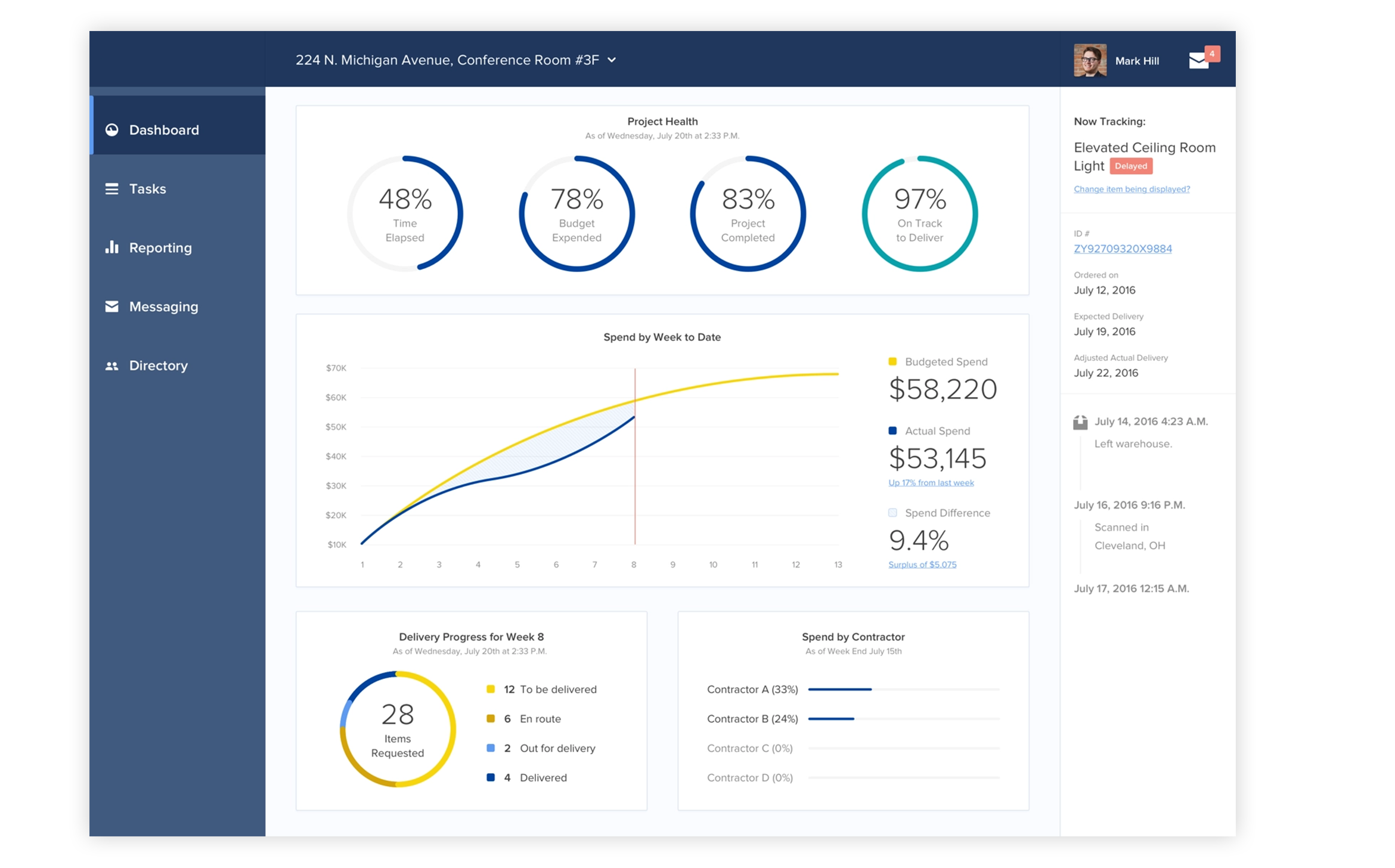The image size is (1395, 868).
Task: Click the Reporting bar chart icon
Action: click(x=112, y=247)
